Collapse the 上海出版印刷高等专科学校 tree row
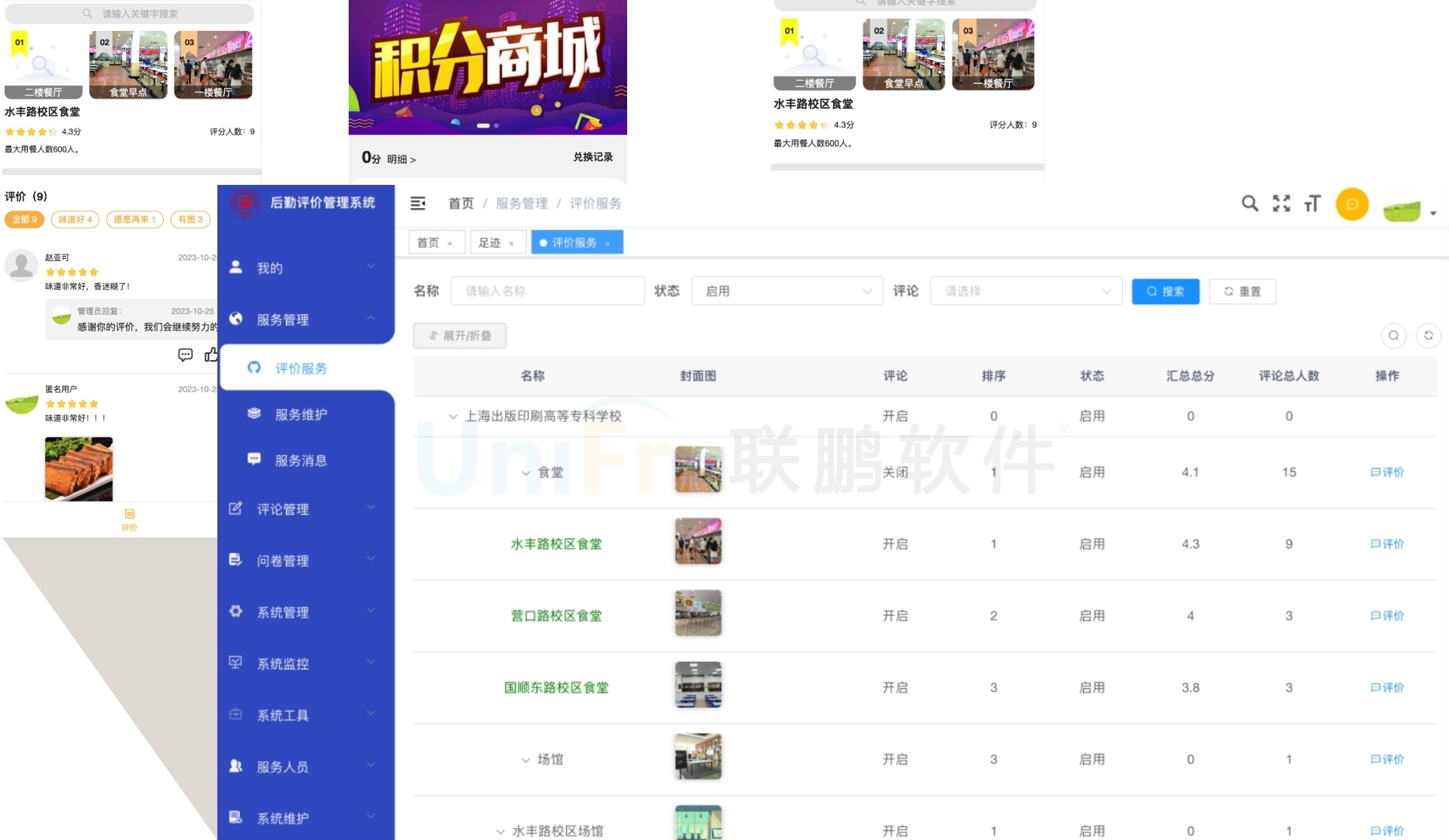This screenshot has width=1449, height=840. coord(452,415)
